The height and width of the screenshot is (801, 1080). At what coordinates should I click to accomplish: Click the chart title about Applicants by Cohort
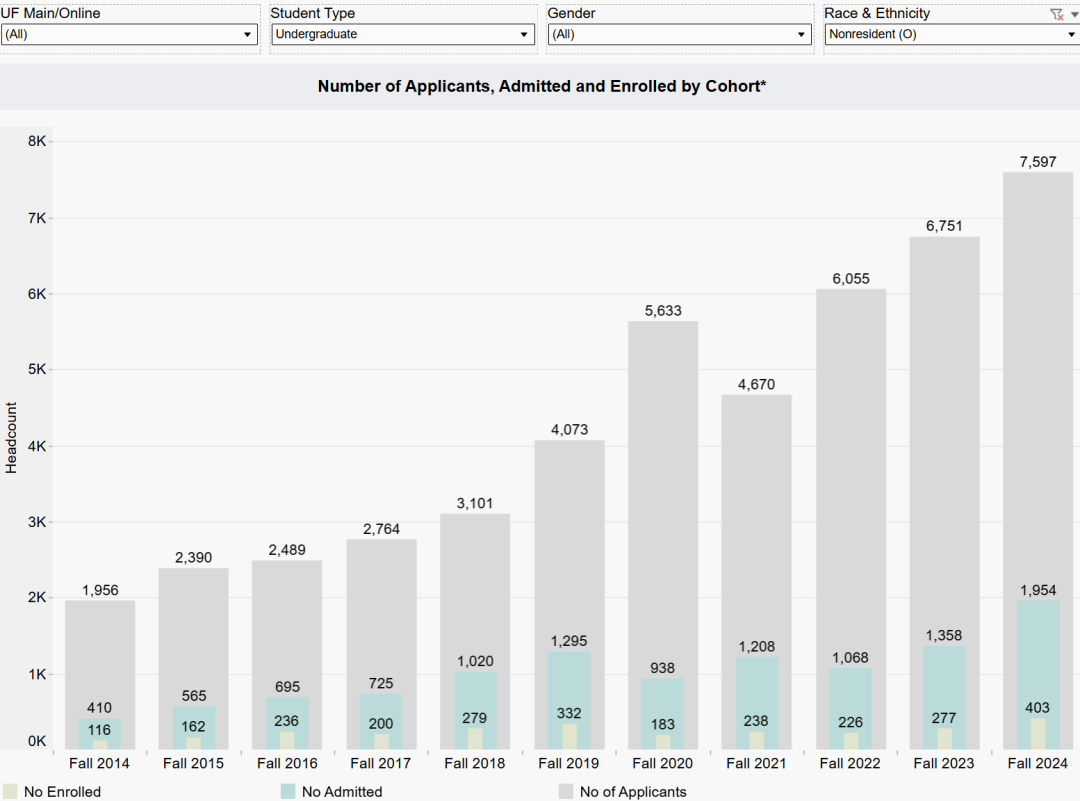[541, 87]
